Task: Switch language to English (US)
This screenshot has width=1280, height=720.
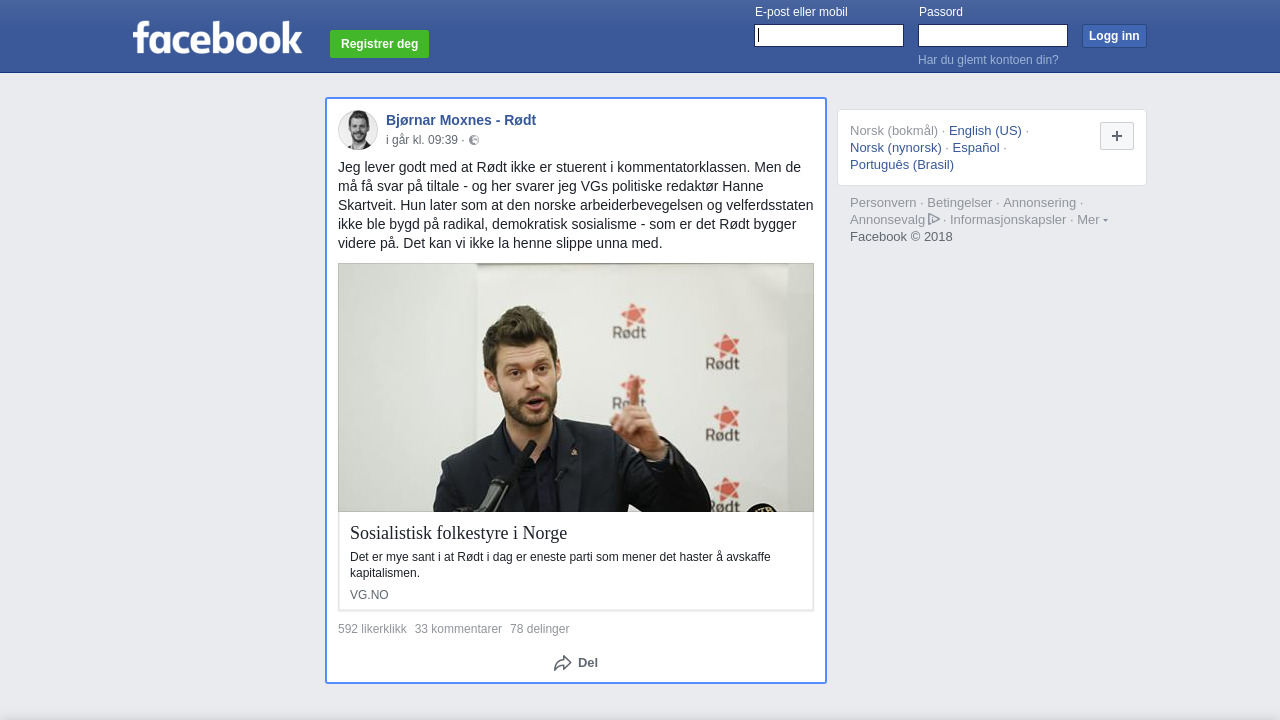Action: click(x=985, y=131)
